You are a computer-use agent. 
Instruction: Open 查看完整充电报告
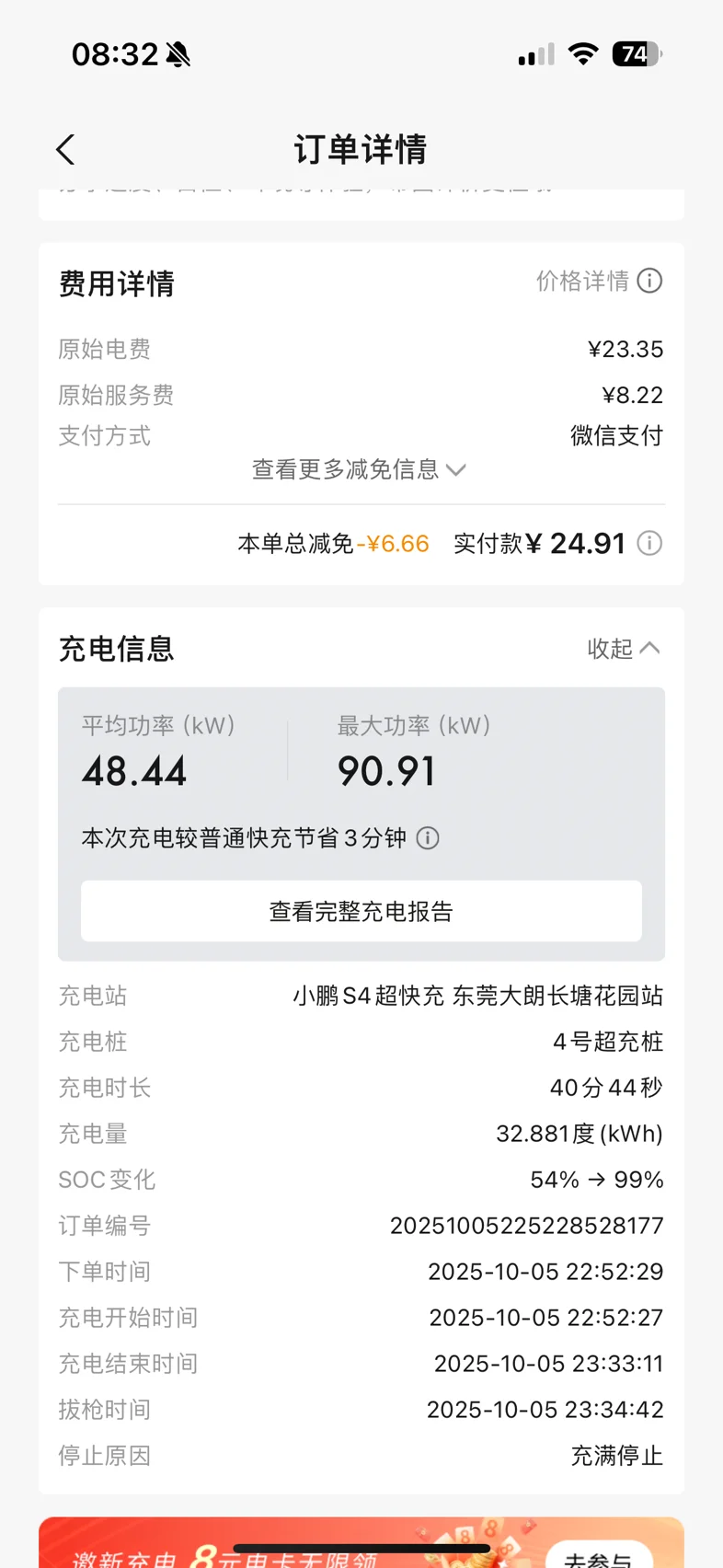(x=361, y=911)
